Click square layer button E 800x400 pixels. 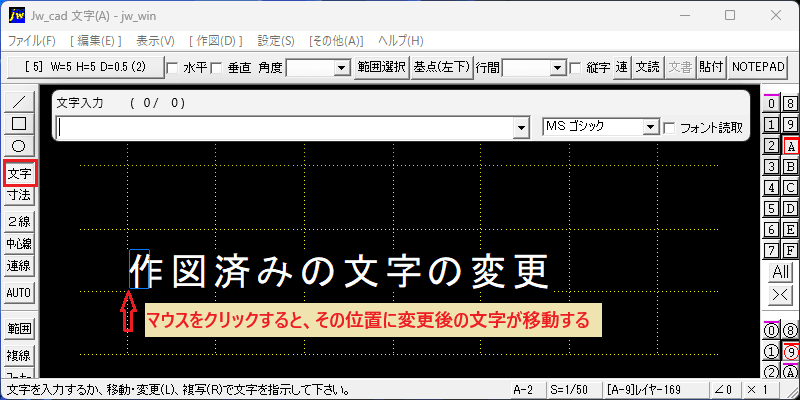point(790,230)
